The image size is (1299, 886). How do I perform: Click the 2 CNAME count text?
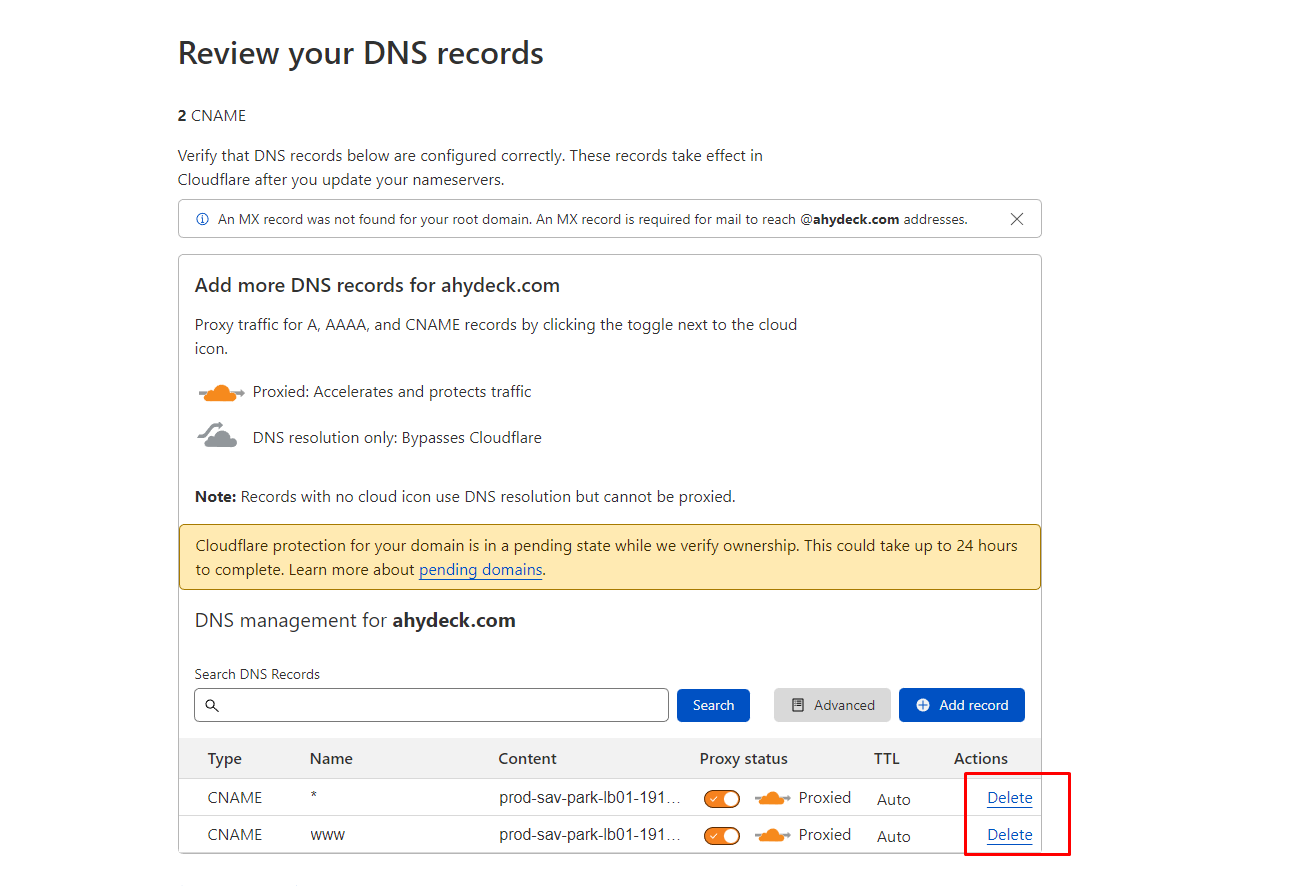[212, 116]
